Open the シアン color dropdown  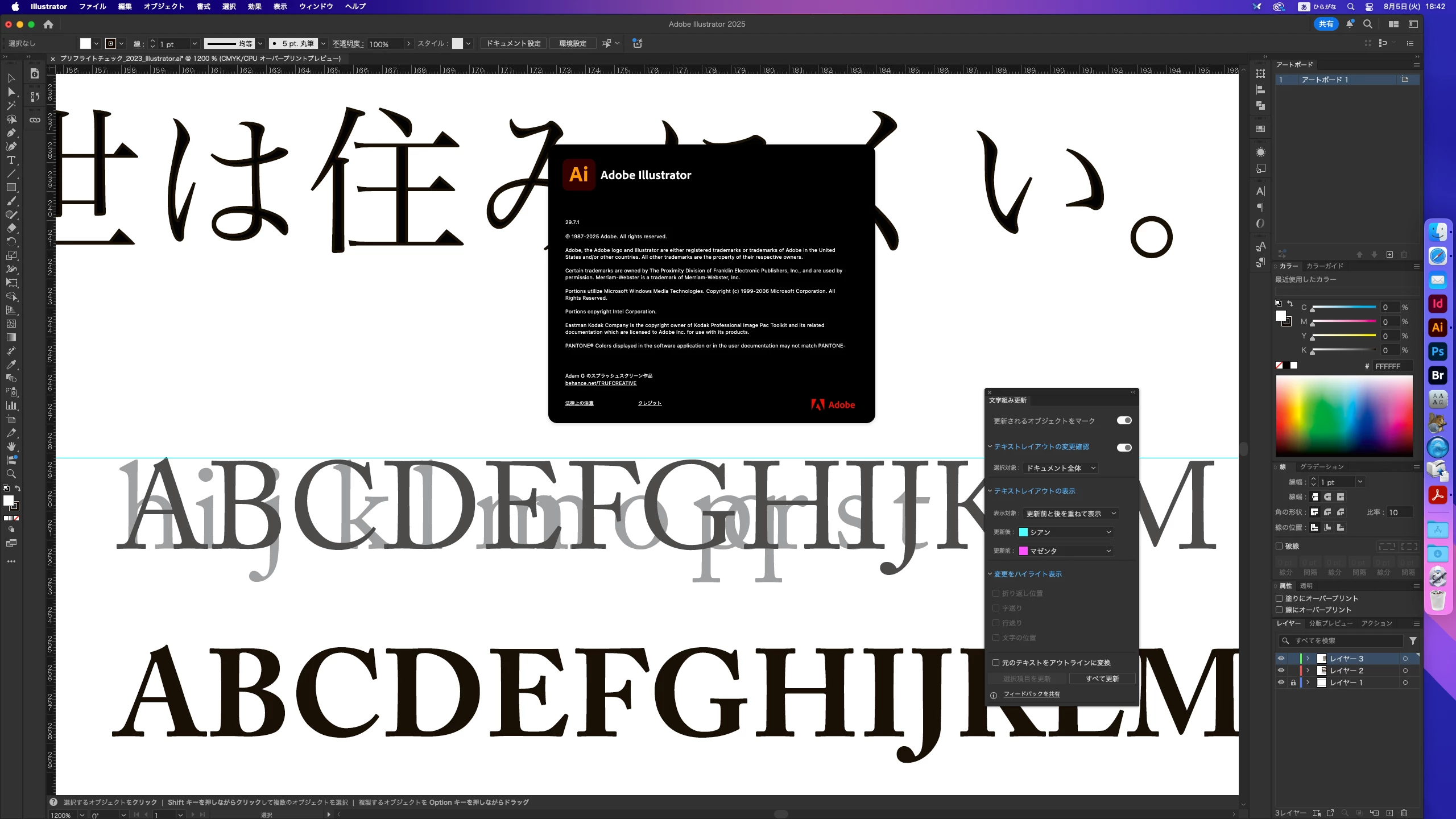[x=1065, y=532]
